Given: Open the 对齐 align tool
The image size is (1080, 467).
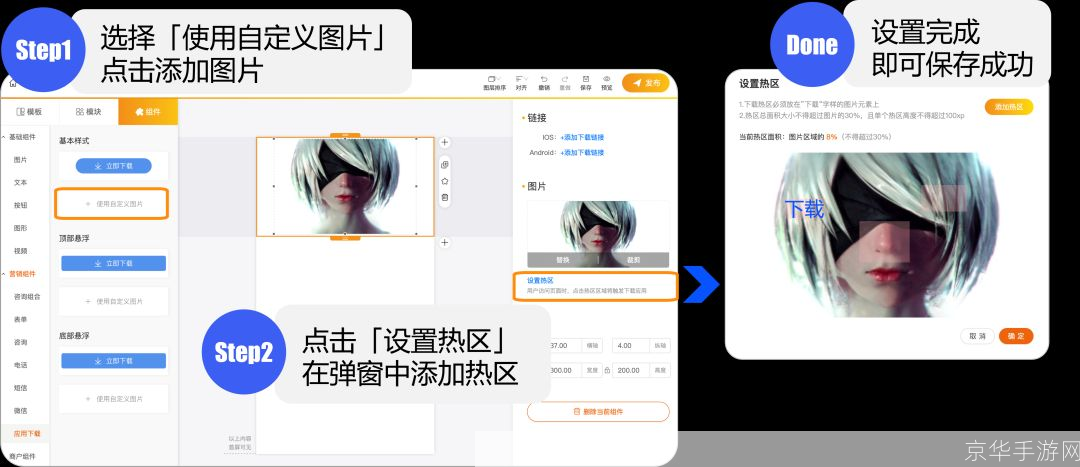Looking at the screenshot, I should (x=521, y=83).
